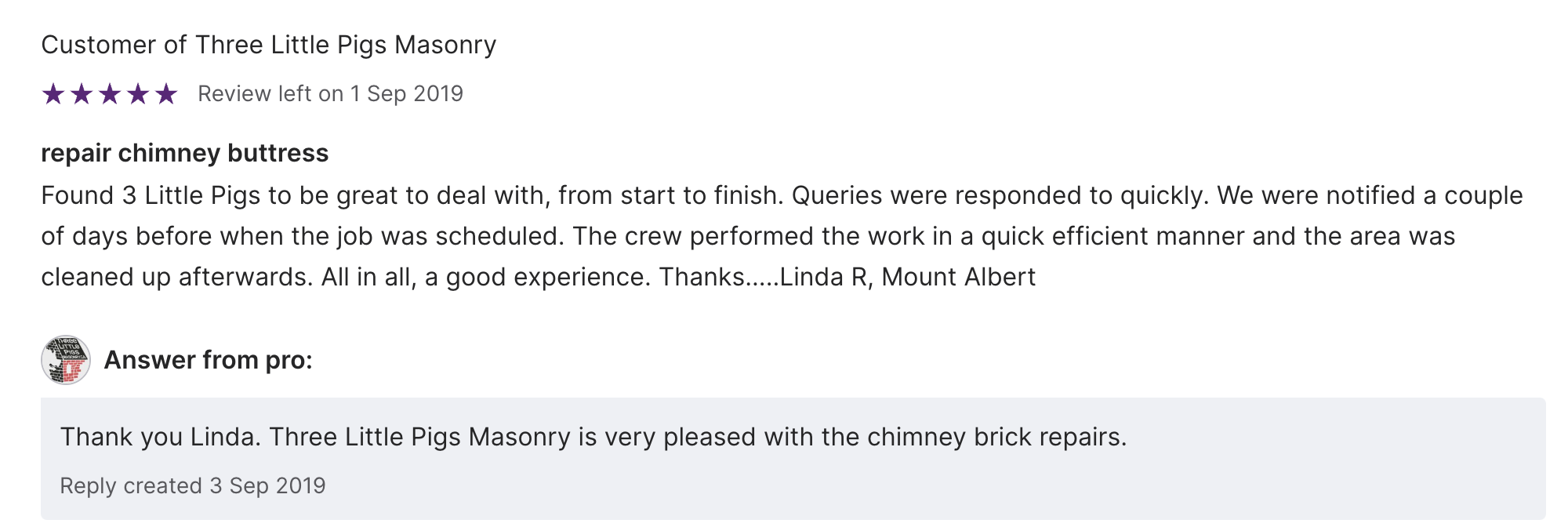Viewport: 1568px width, 527px height.
Task: Click the 'Customer of Three Little Pigs Masonry' heading
Action: click(x=268, y=45)
